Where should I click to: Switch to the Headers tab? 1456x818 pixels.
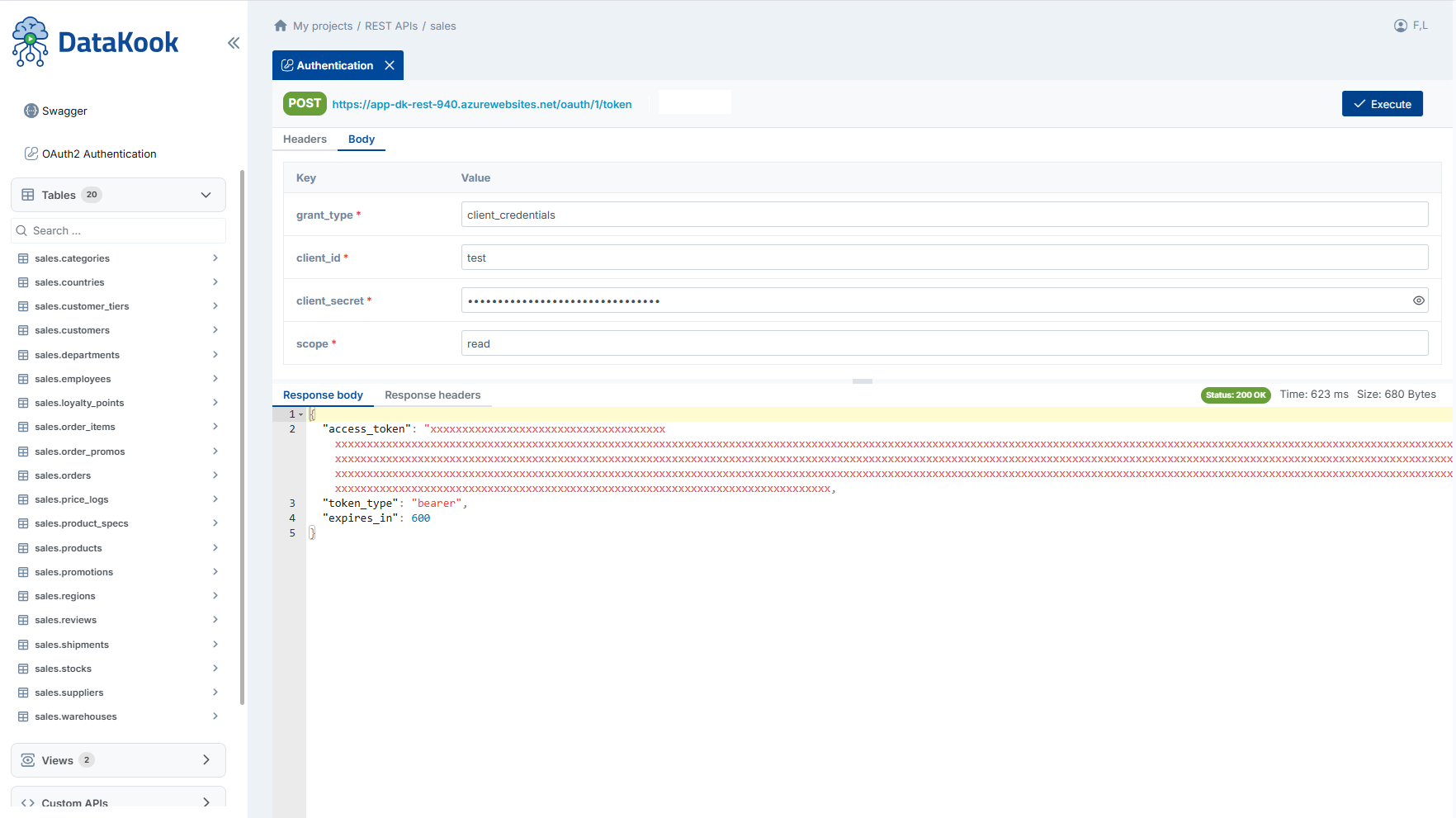click(x=305, y=139)
